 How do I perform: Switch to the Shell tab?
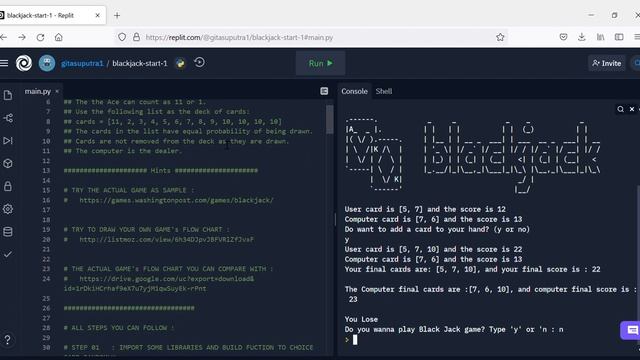[384, 91]
